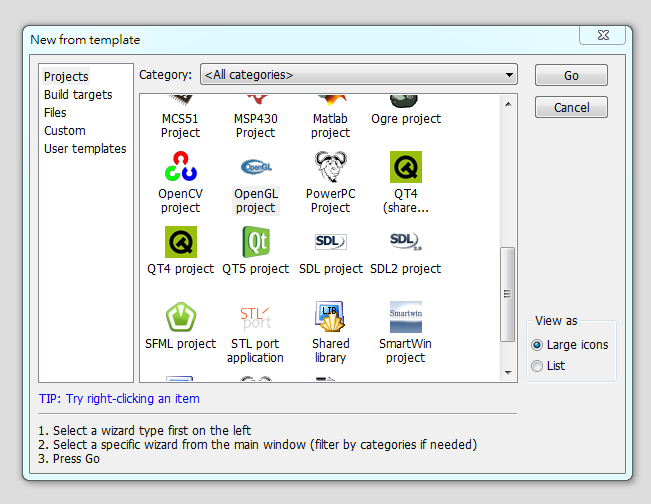Choose the STL port application icon
This screenshot has width=651, height=504.
256,318
